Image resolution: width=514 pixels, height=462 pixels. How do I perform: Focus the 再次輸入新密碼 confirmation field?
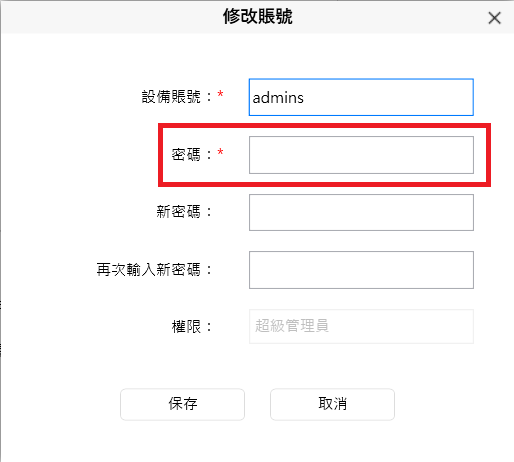(361, 270)
